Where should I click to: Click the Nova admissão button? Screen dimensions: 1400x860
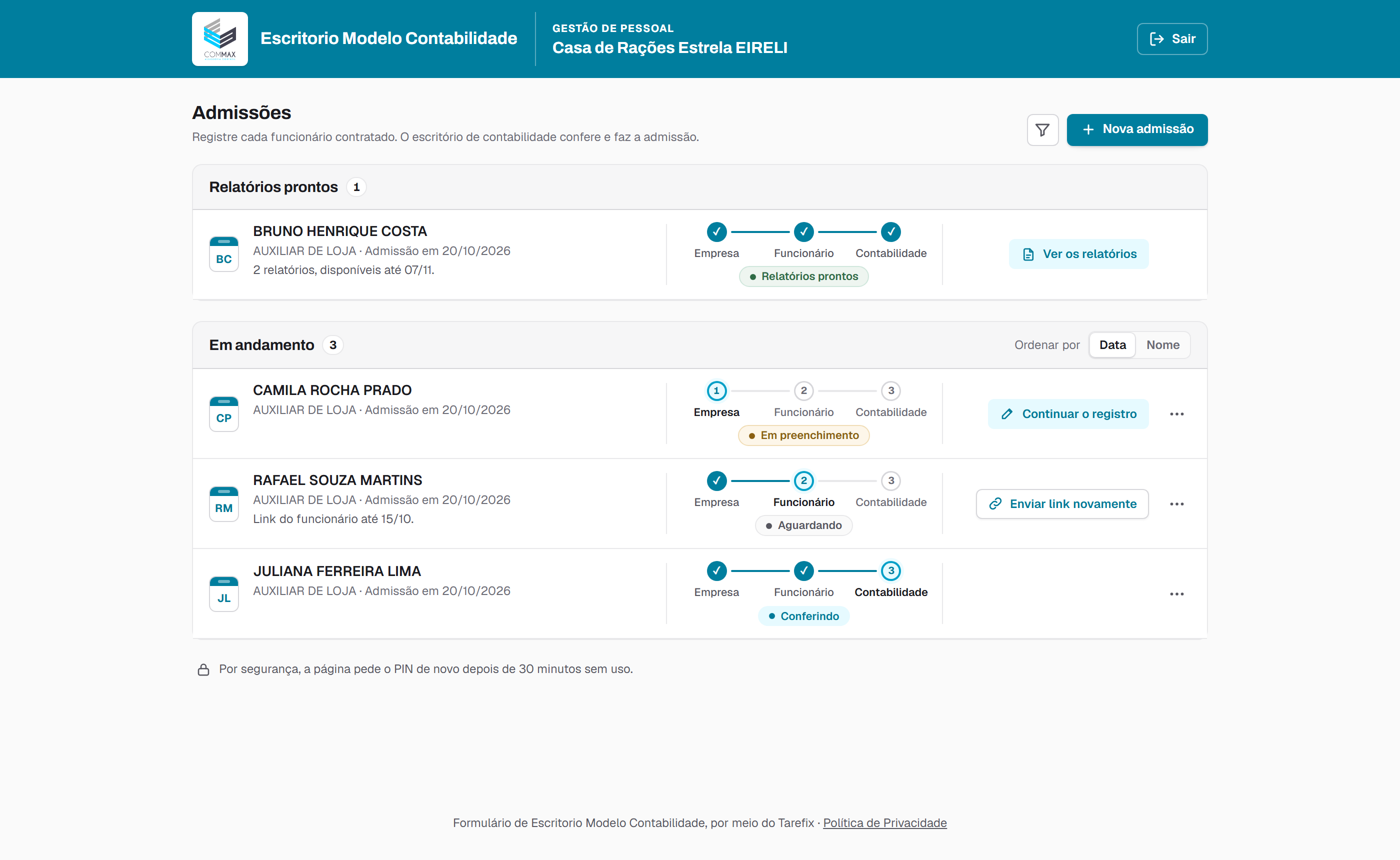click(x=1136, y=129)
